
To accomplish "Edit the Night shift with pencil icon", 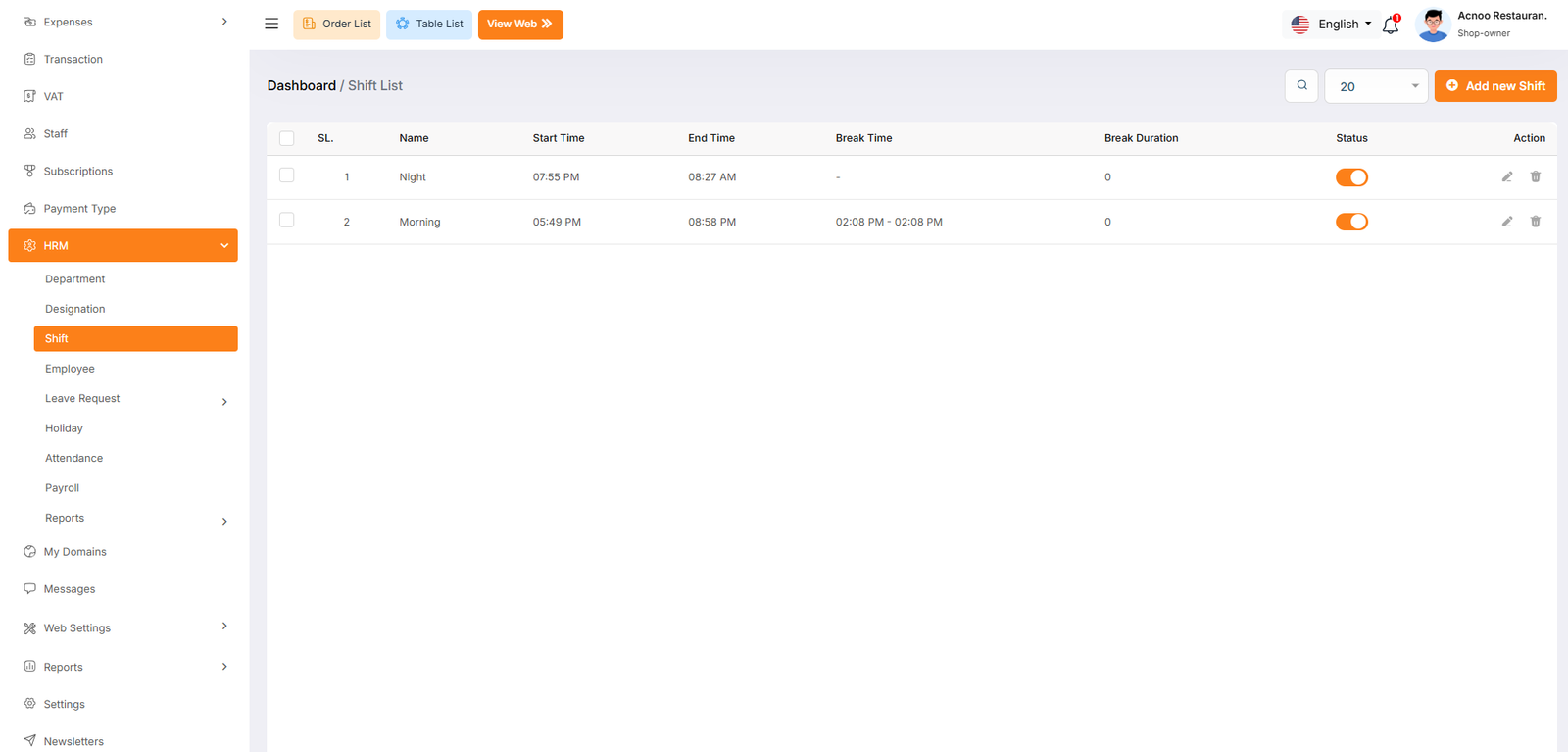I will (1507, 177).
